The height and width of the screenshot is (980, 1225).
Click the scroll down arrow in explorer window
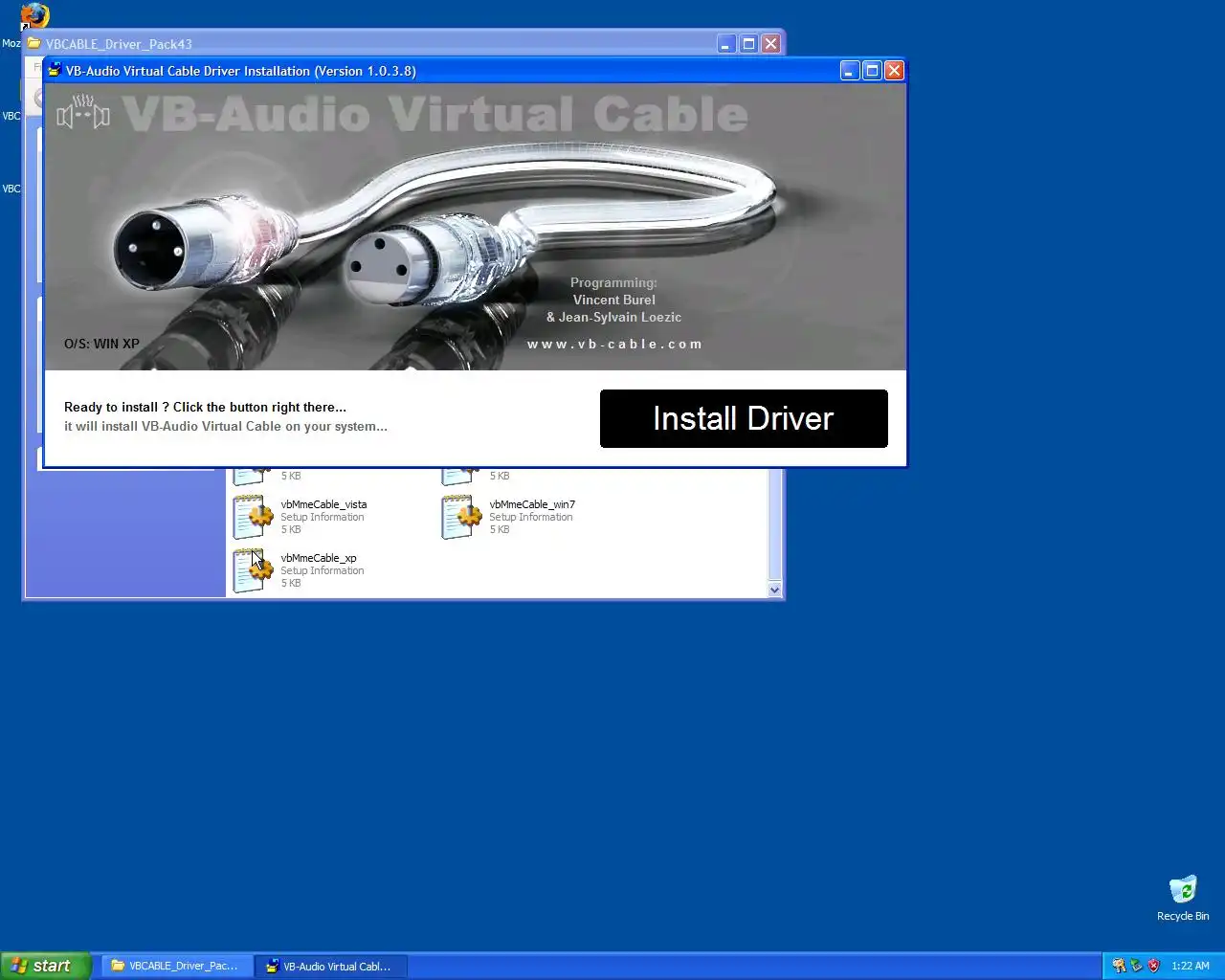(x=775, y=590)
